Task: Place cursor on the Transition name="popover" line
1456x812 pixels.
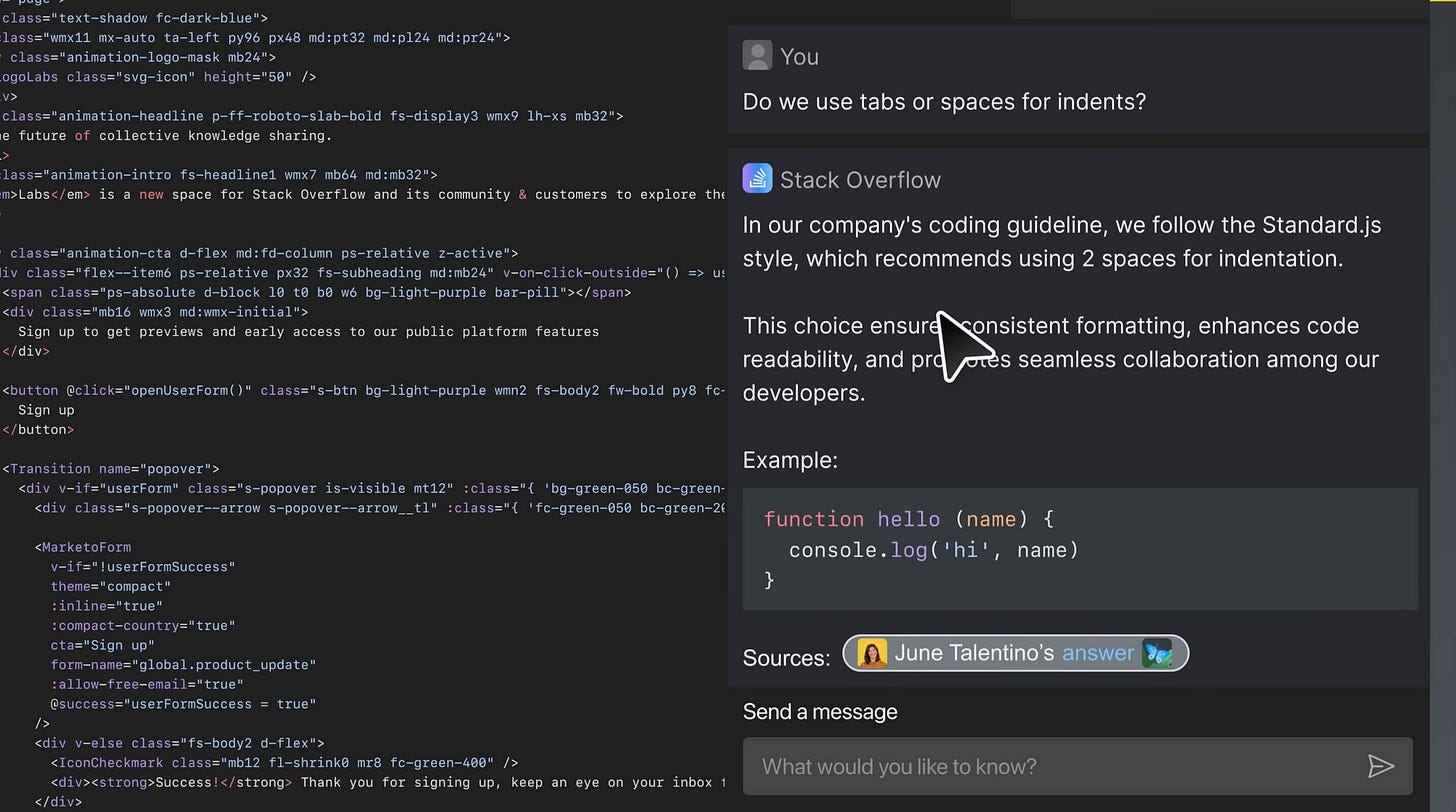Action: [112, 469]
